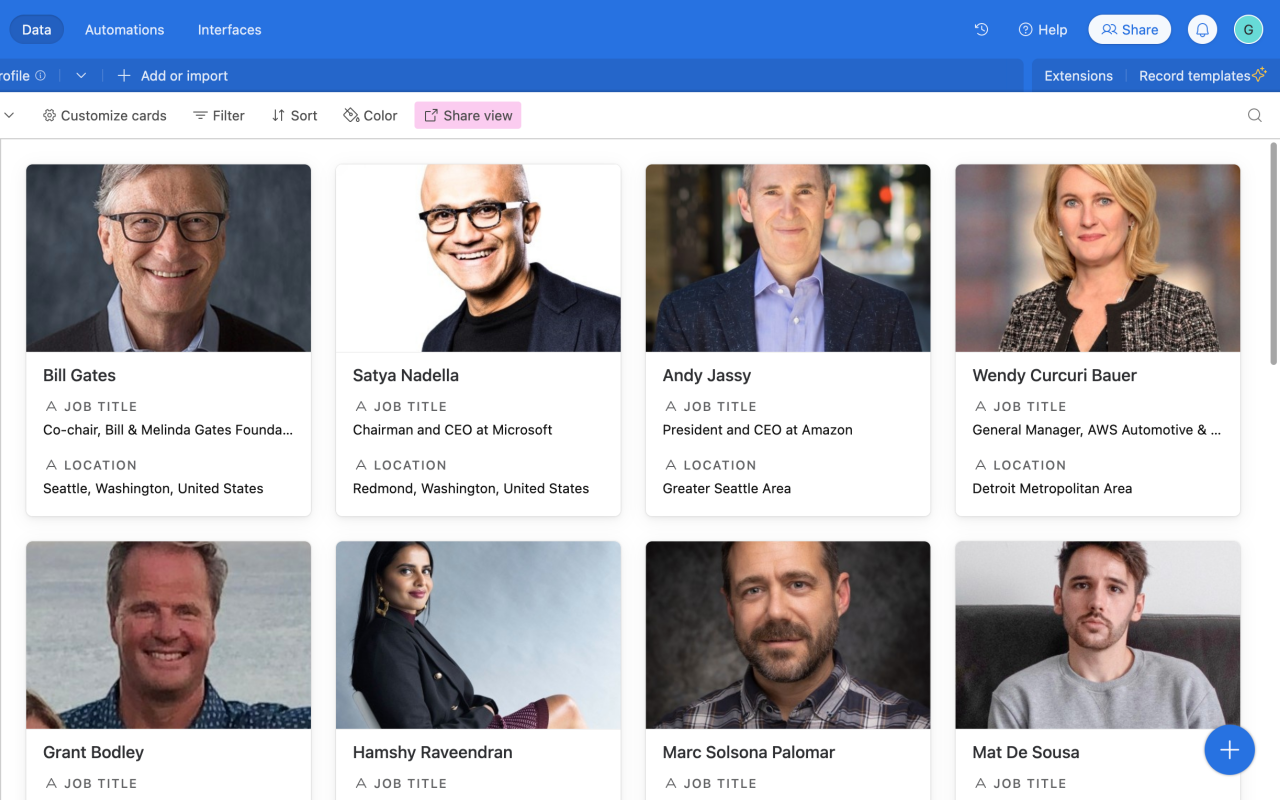The image size is (1280, 800).
Task: Click Greater Seattle Area location
Action: [727, 489]
